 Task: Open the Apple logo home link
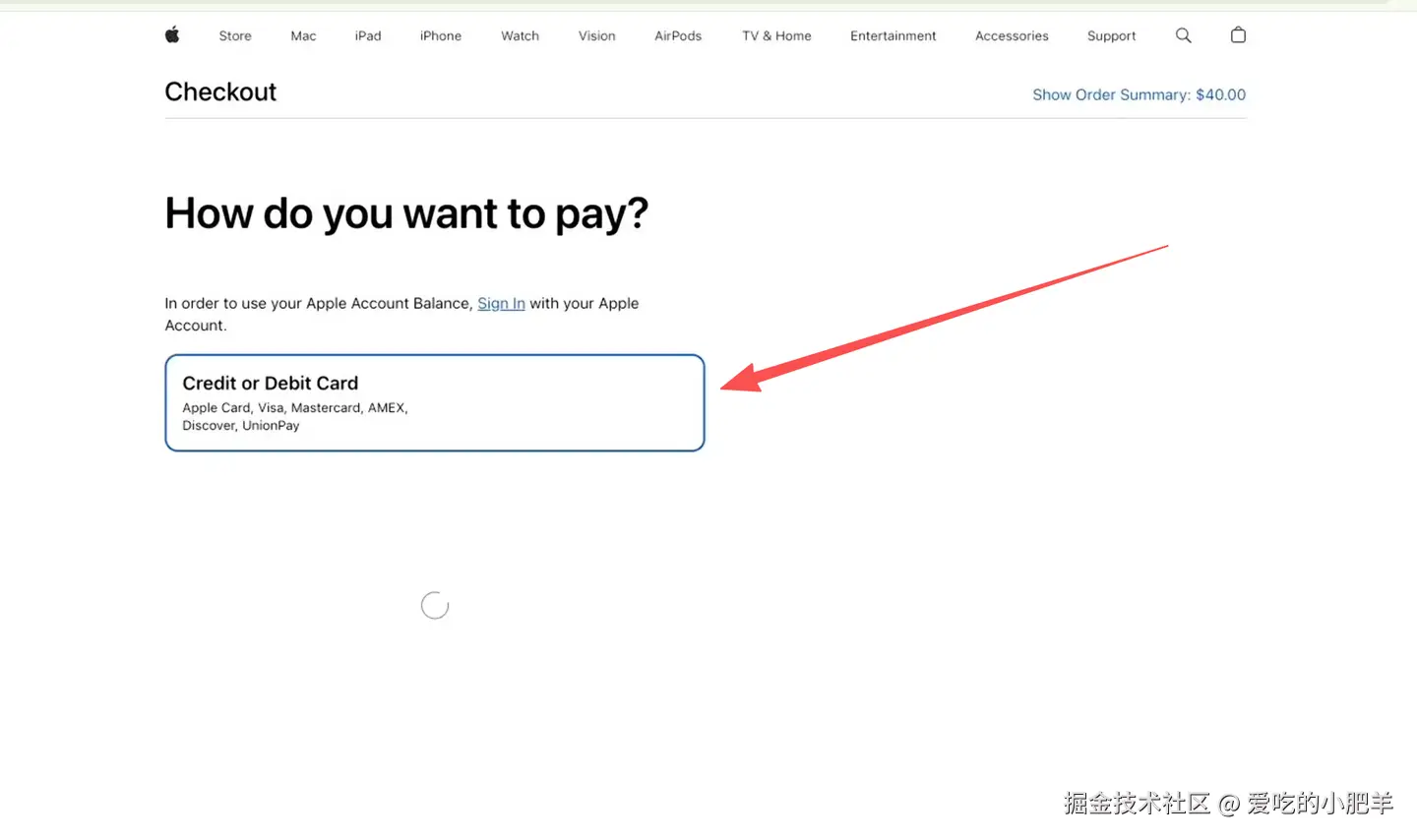click(x=172, y=35)
